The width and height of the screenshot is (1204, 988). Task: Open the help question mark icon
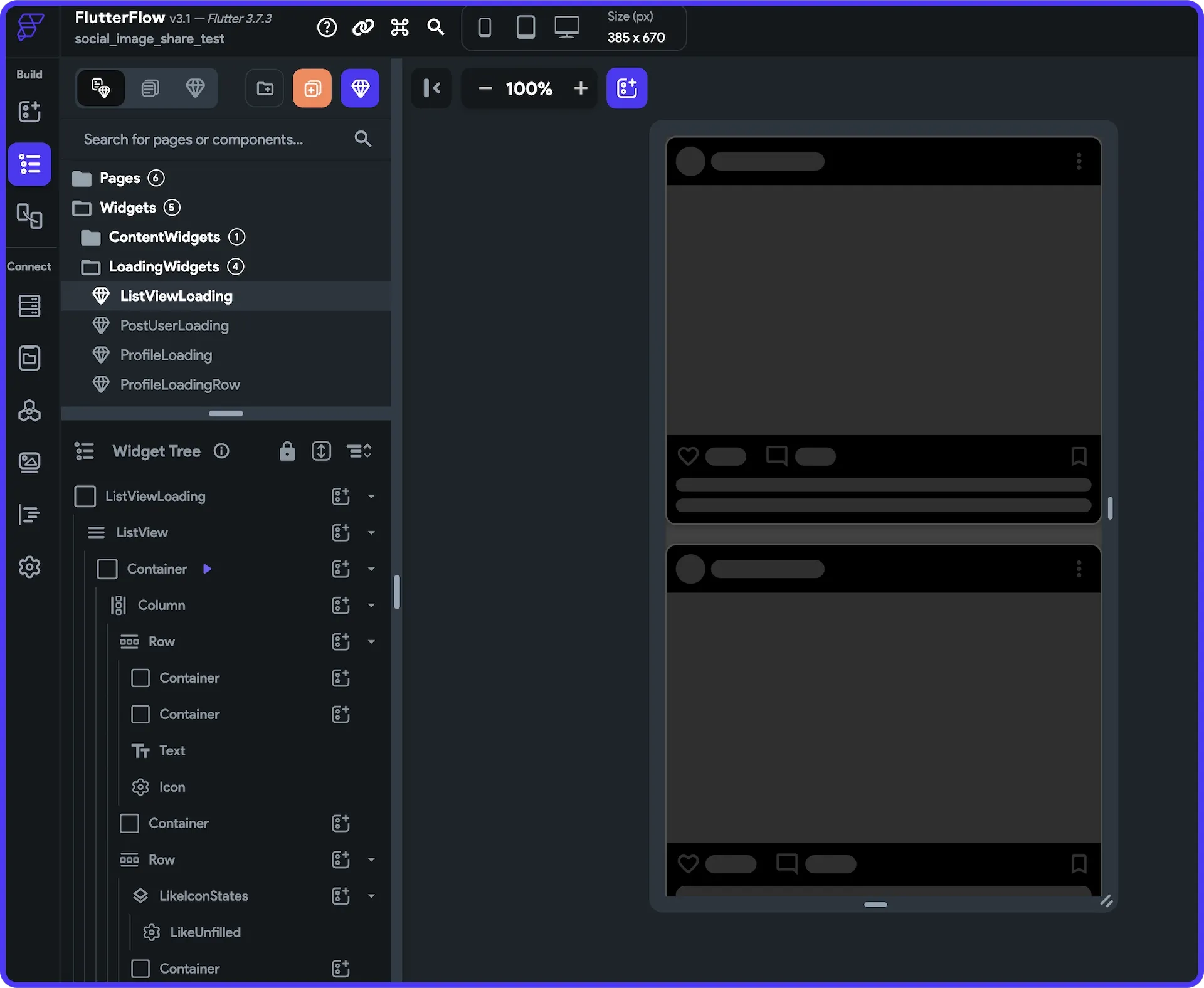327,27
